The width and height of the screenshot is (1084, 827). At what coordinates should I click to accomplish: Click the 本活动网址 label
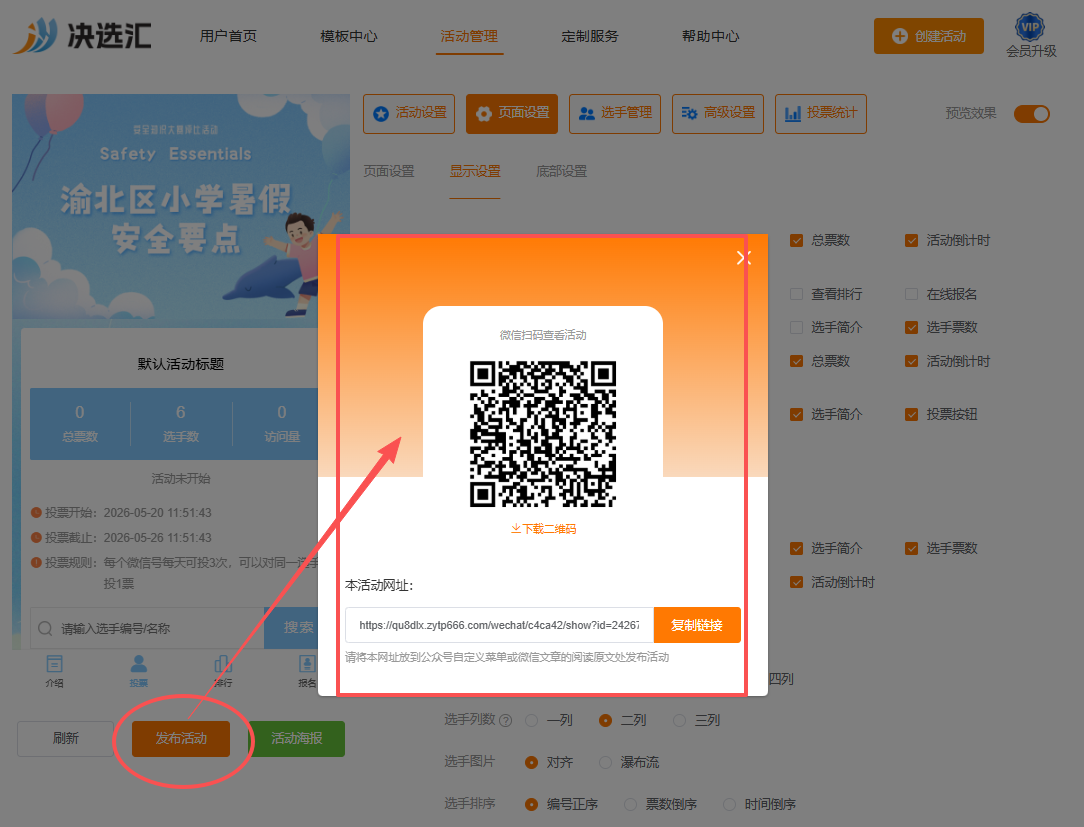[379, 585]
